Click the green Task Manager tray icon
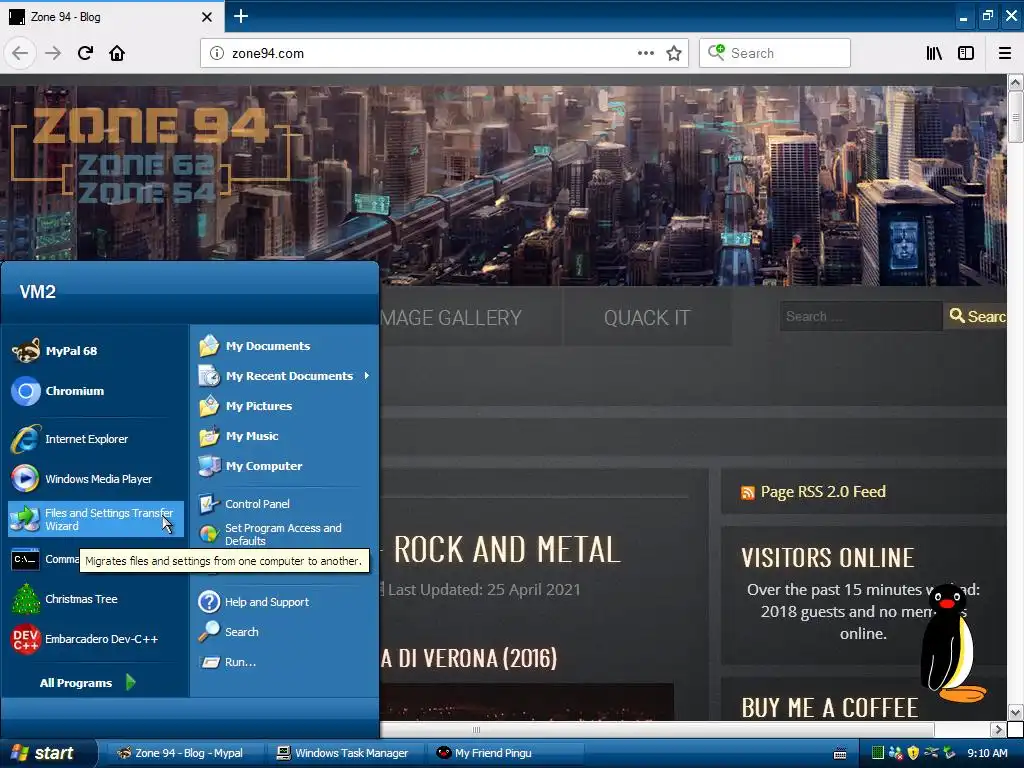This screenshot has width=1024, height=768. [878, 753]
